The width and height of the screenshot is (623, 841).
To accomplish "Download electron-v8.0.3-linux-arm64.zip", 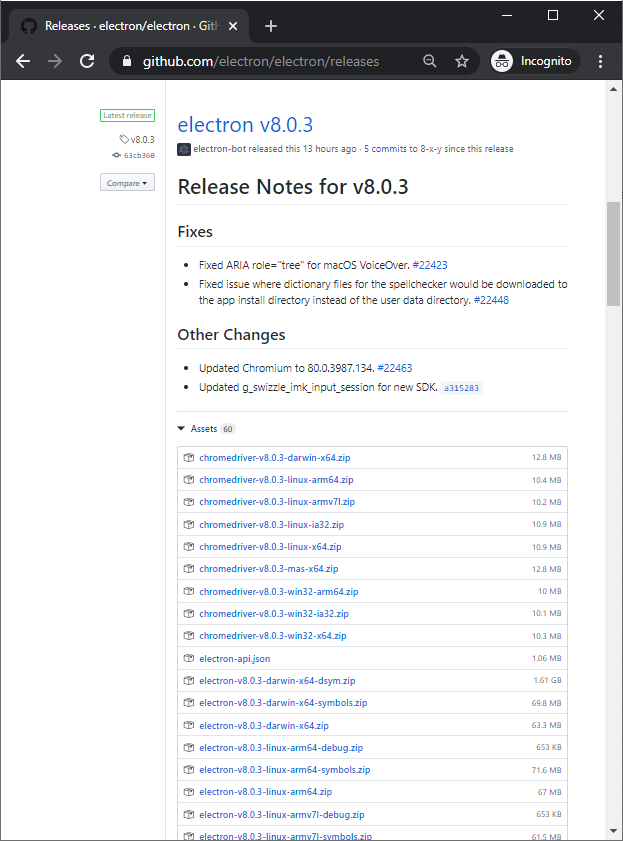I will click(265, 792).
